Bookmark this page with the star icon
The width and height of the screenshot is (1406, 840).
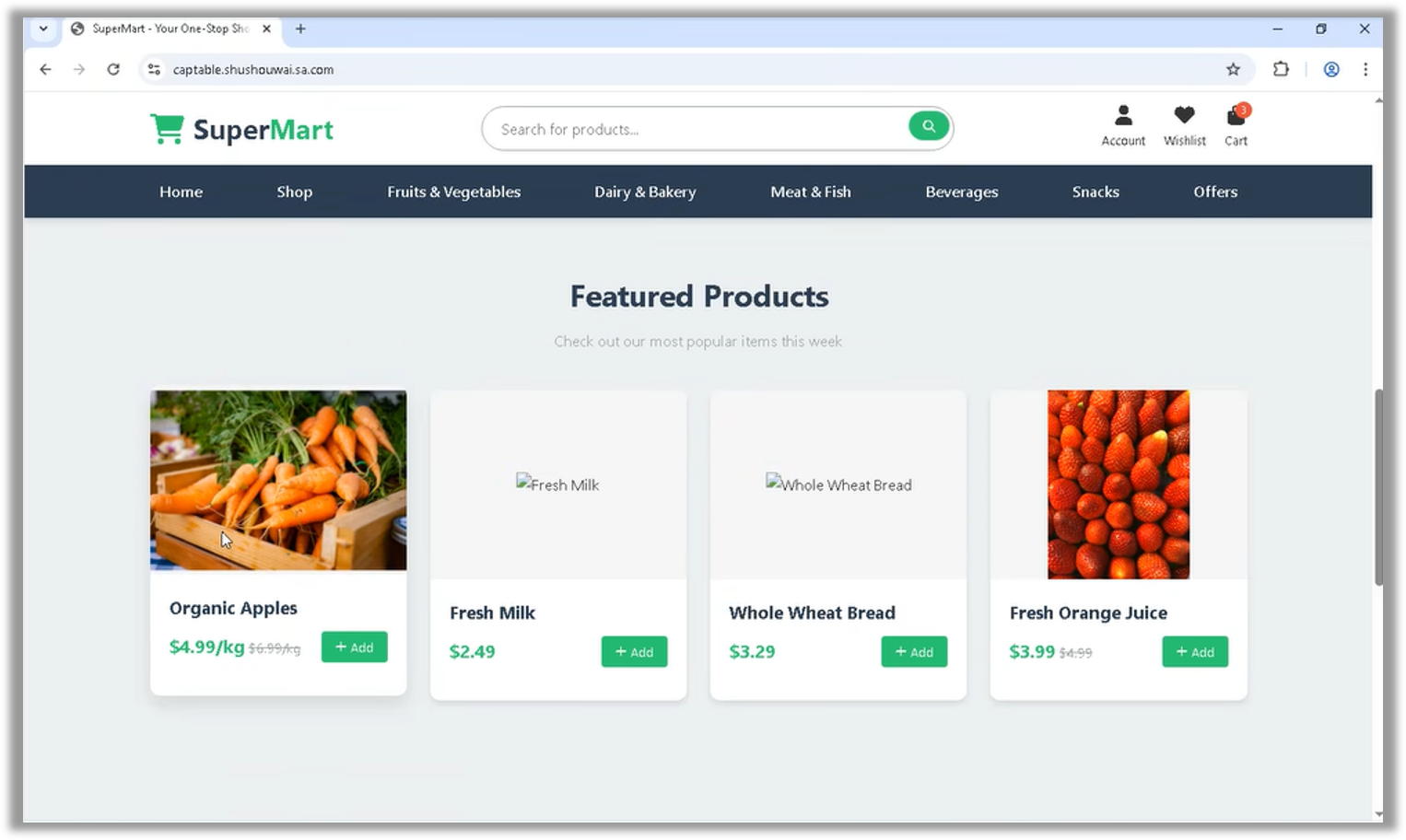click(1233, 69)
